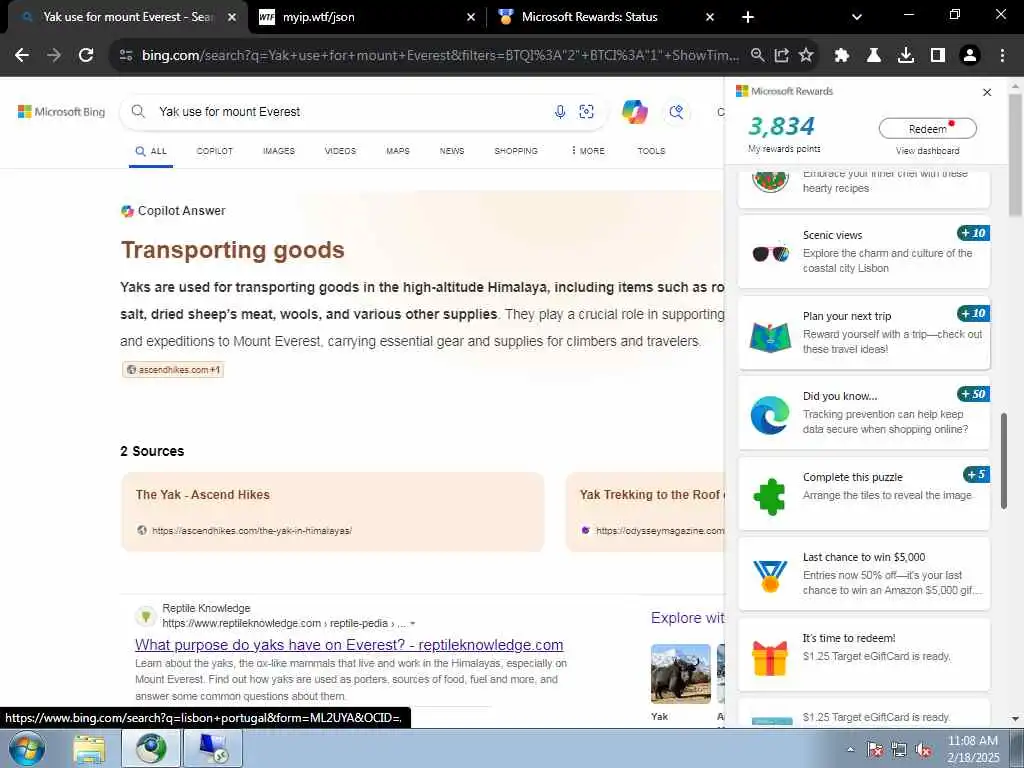
Task: Click the rewards panel scrollbar thumb
Action: point(1004,460)
